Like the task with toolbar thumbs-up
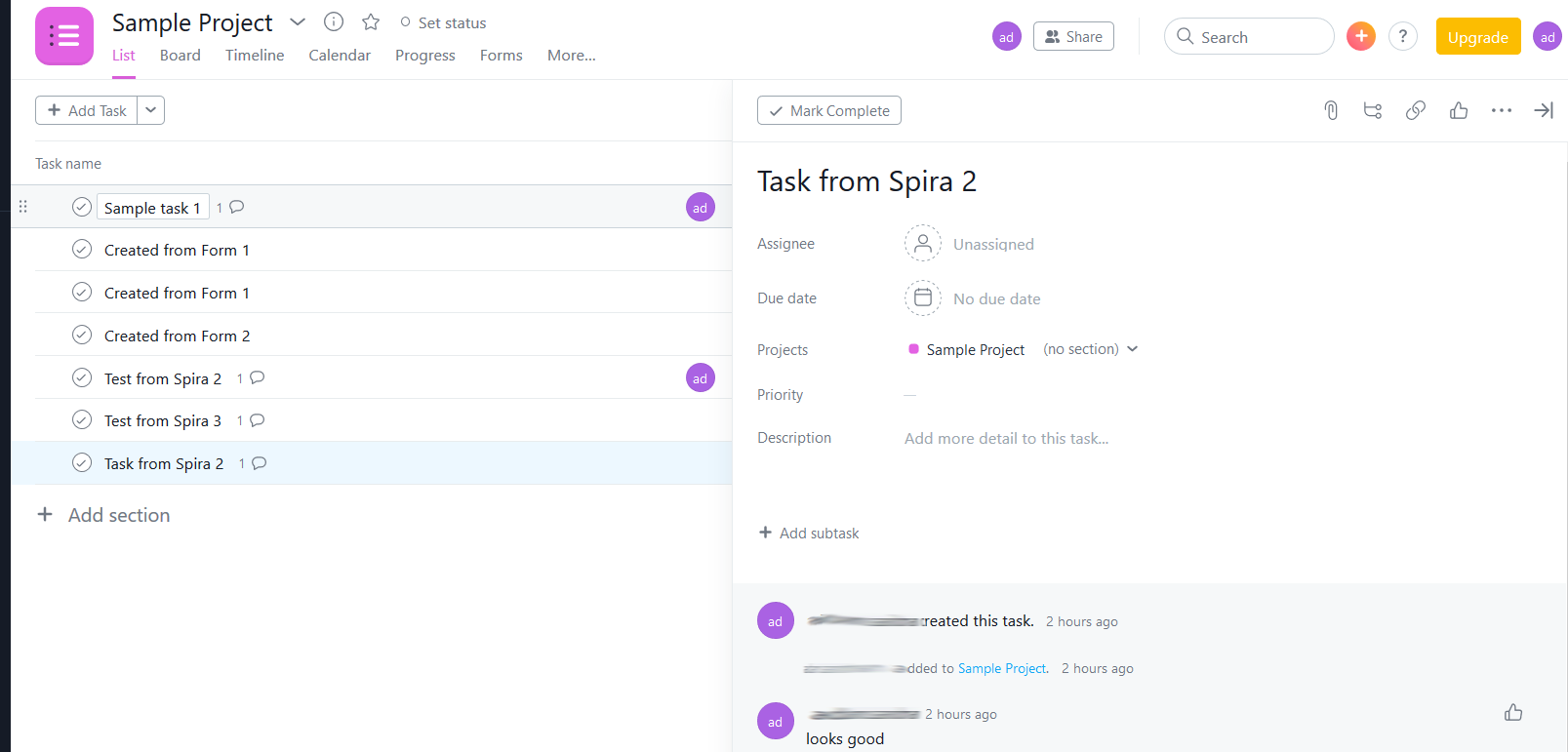Viewport: 1568px width, 752px height. coord(1459,110)
